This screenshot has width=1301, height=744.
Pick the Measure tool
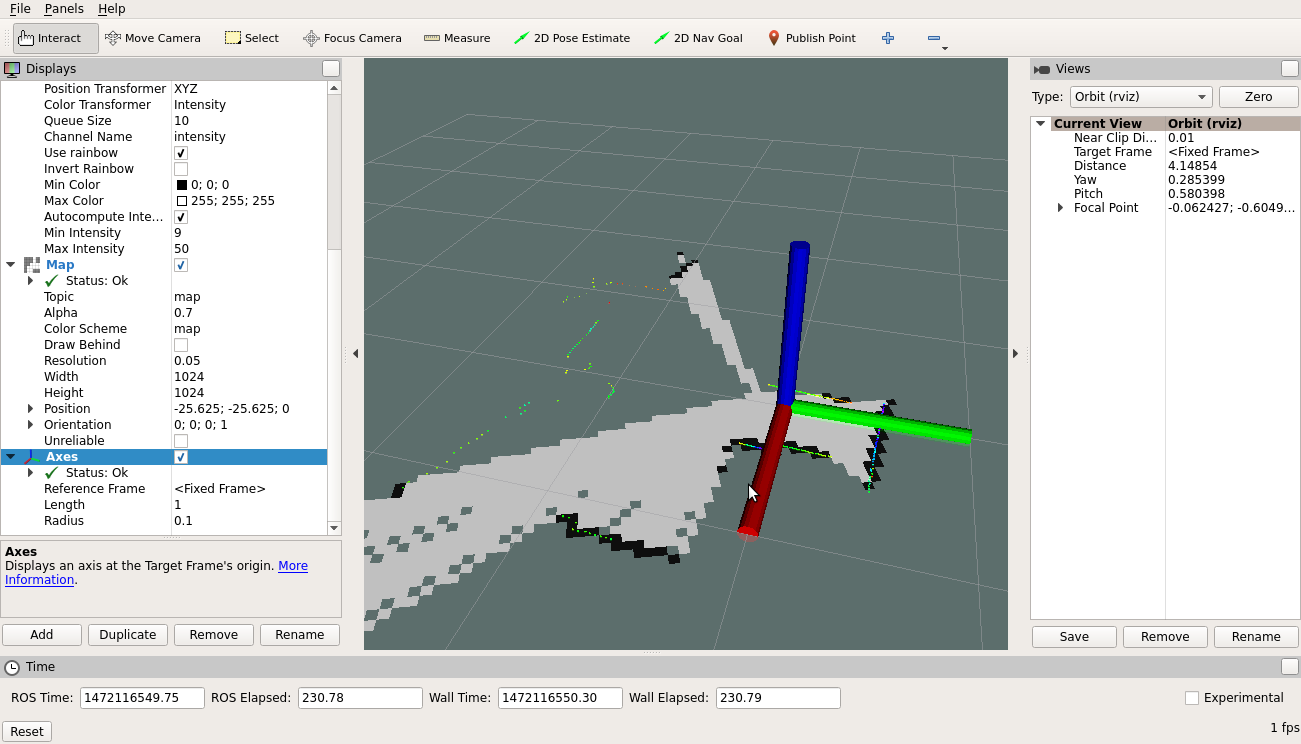[x=457, y=38]
